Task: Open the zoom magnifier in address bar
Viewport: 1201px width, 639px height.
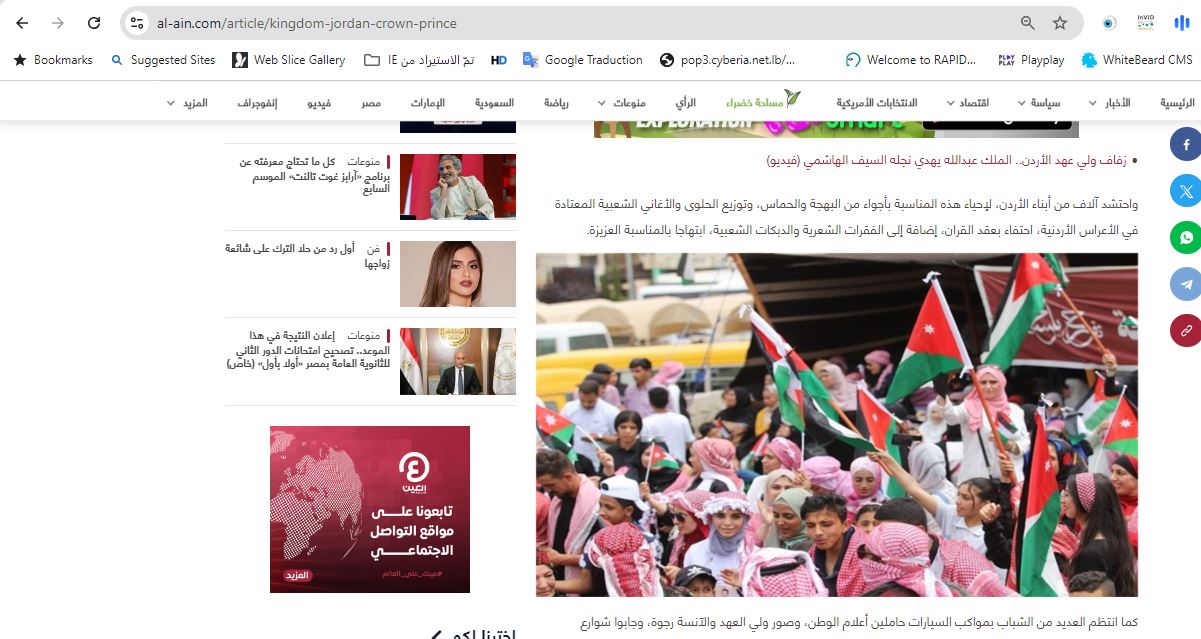Action: (x=1027, y=23)
